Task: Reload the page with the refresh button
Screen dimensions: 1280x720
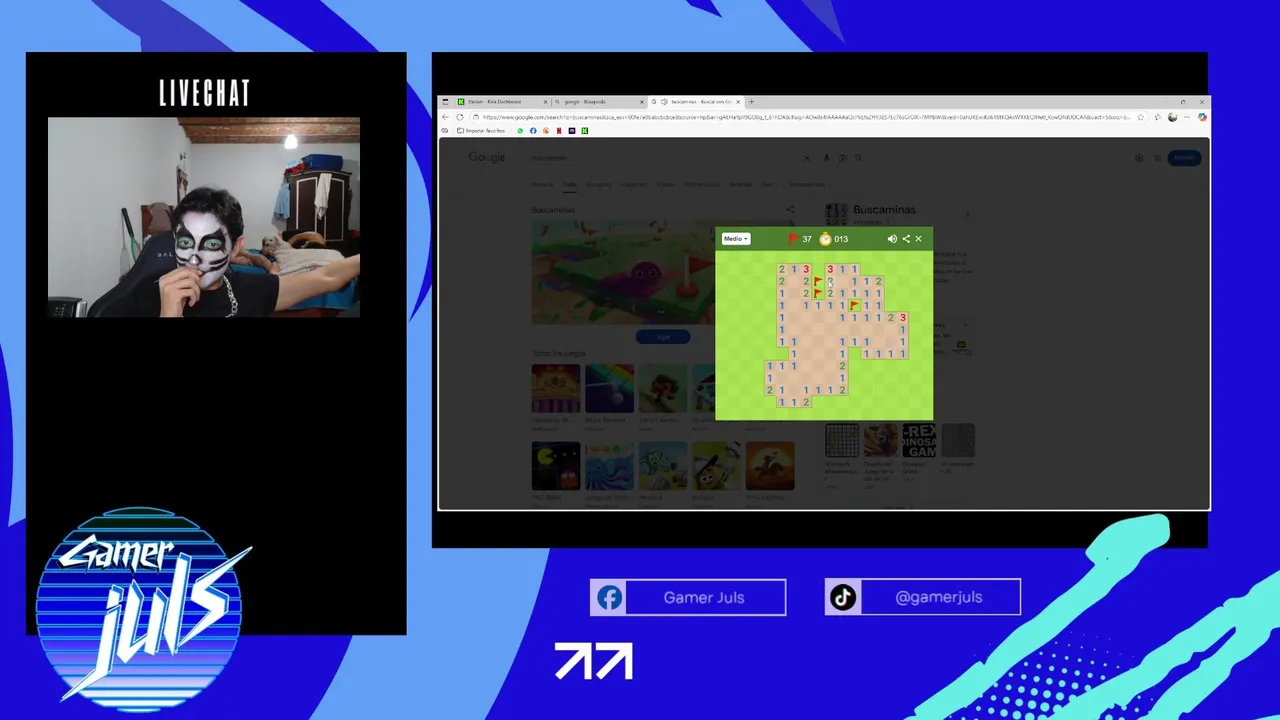Action: point(460,117)
